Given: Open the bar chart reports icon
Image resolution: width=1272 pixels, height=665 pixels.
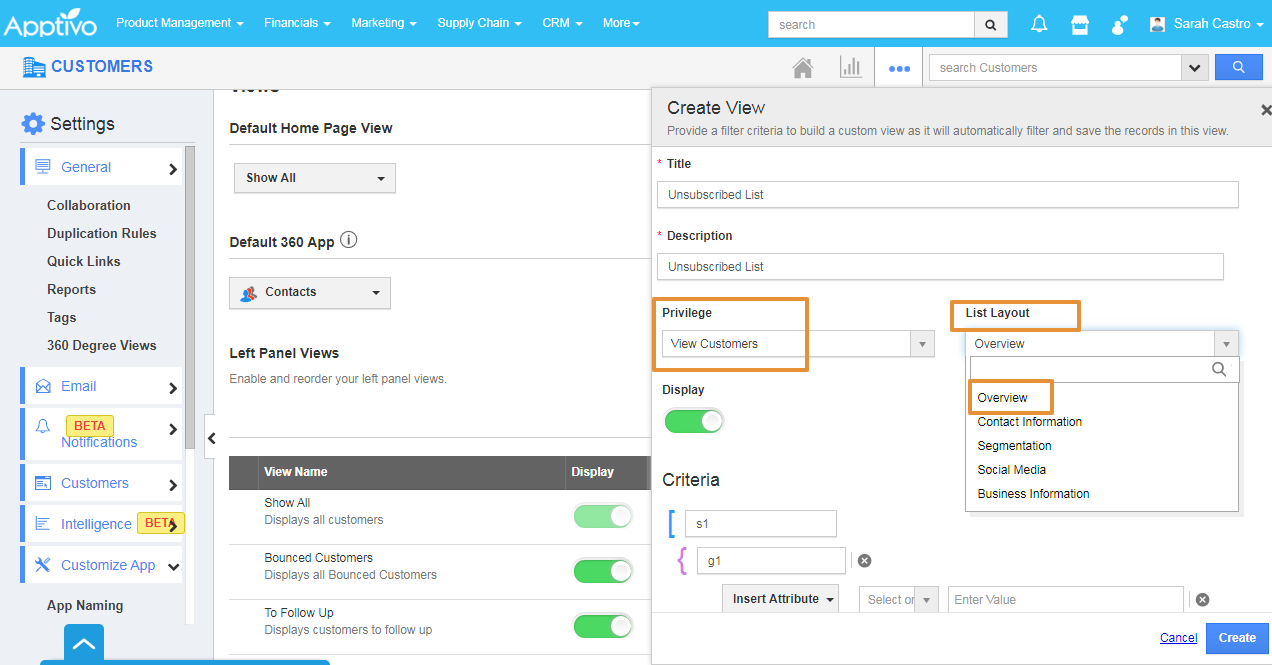Looking at the screenshot, I should (x=850, y=68).
